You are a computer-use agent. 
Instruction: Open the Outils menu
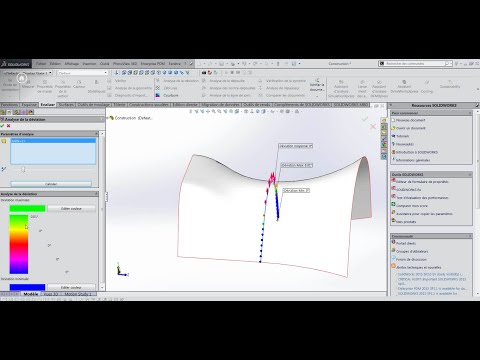pyautogui.click(x=104, y=64)
